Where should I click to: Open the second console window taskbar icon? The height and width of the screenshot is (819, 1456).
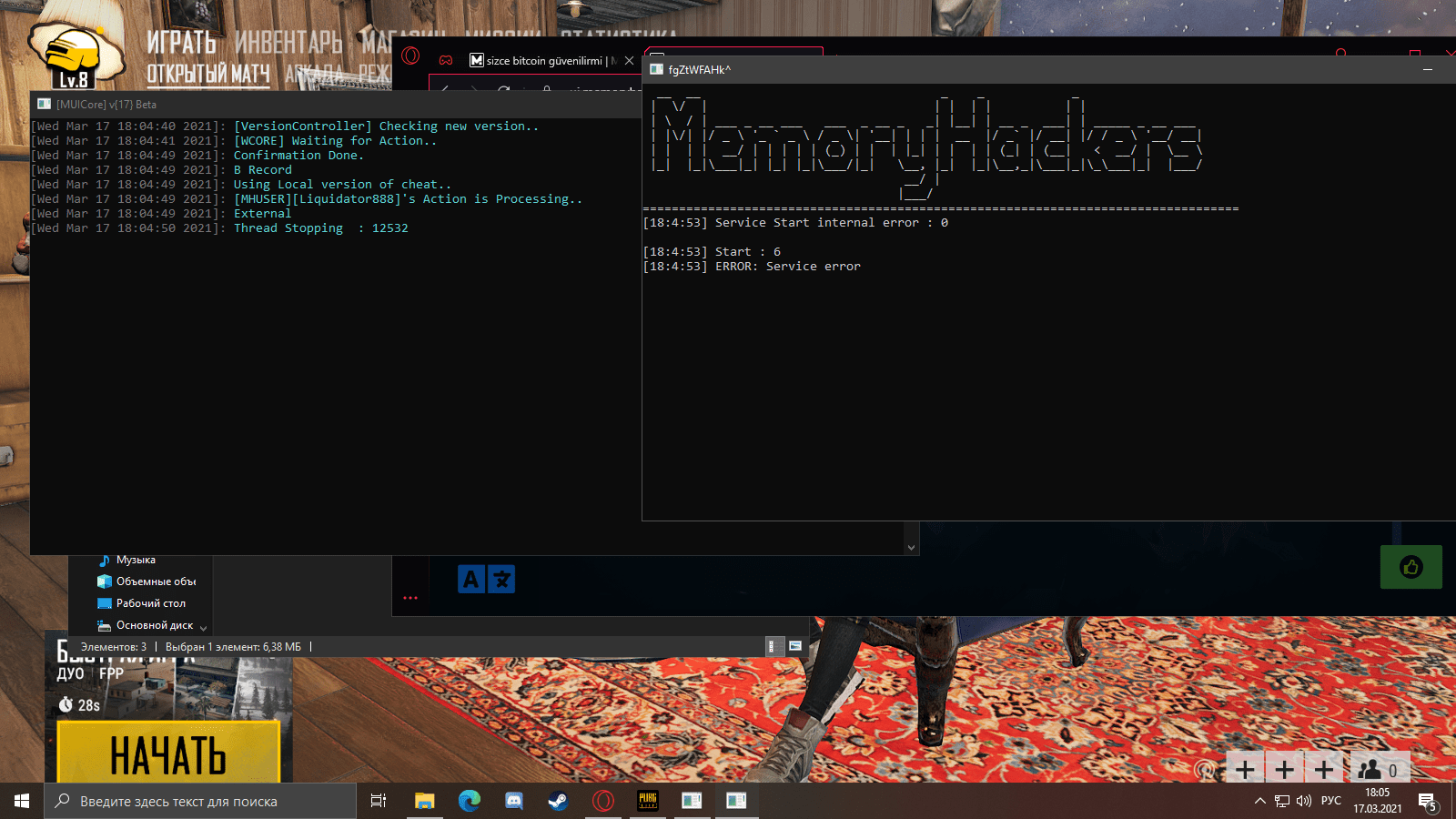coord(736,801)
